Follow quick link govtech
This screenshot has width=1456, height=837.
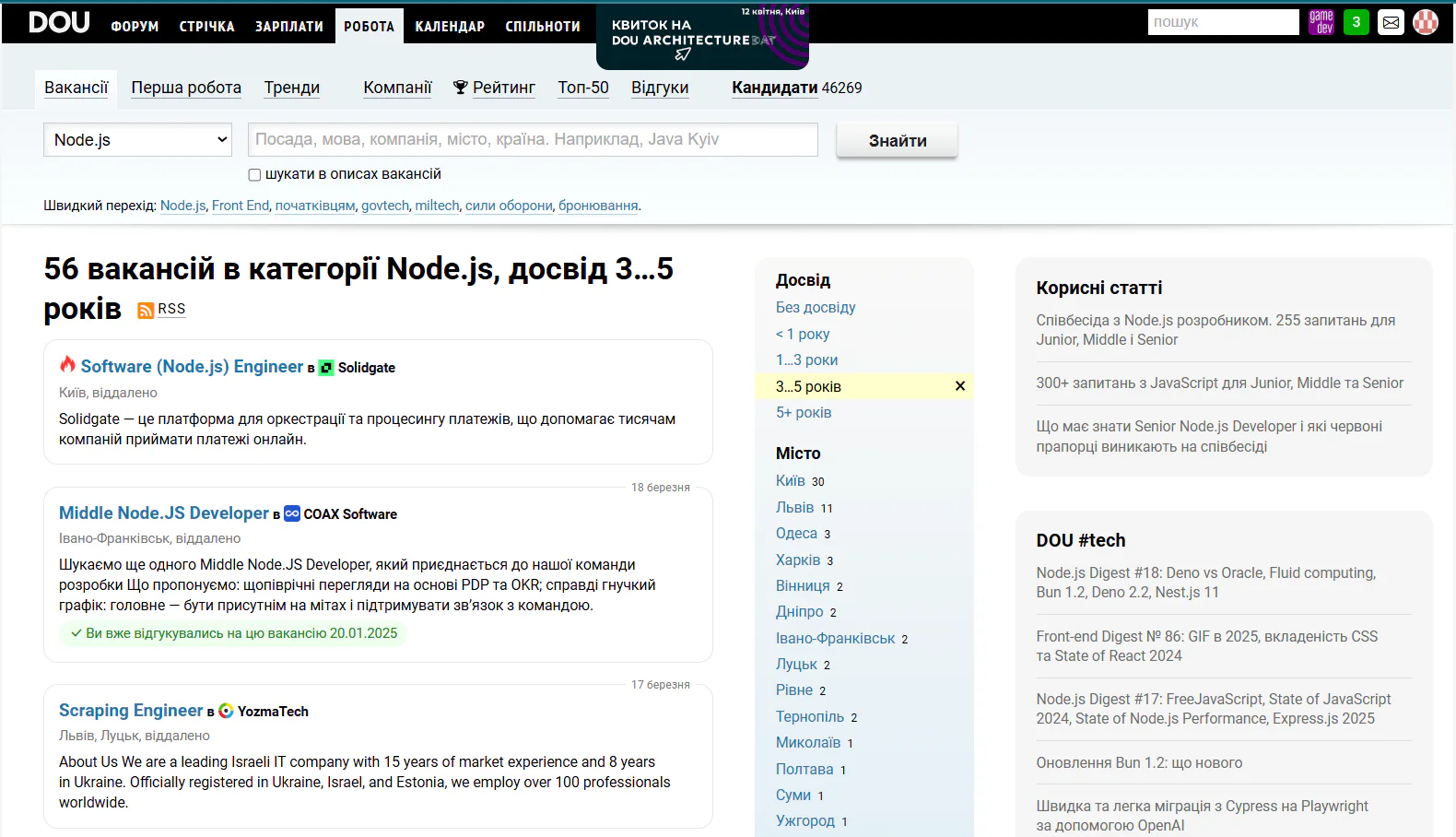pyautogui.click(x=385, y=206)
